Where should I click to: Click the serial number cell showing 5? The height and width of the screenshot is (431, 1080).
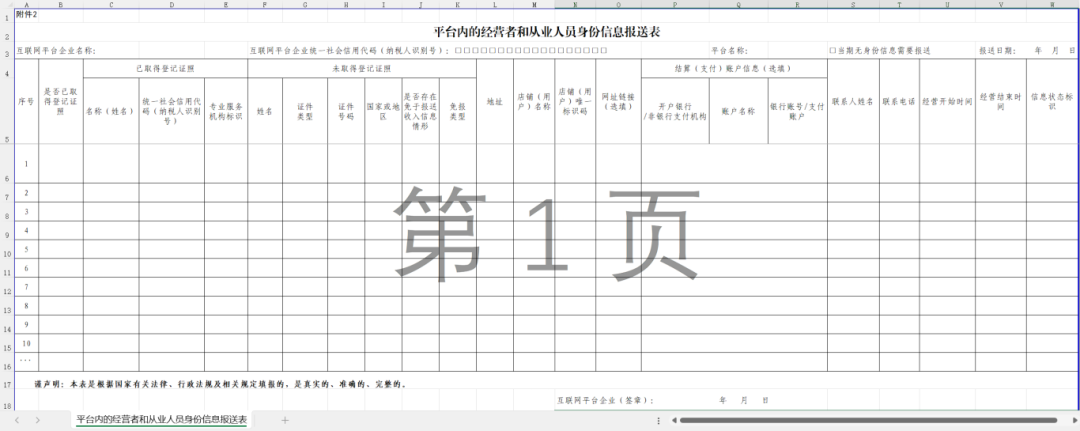point(27,249)
